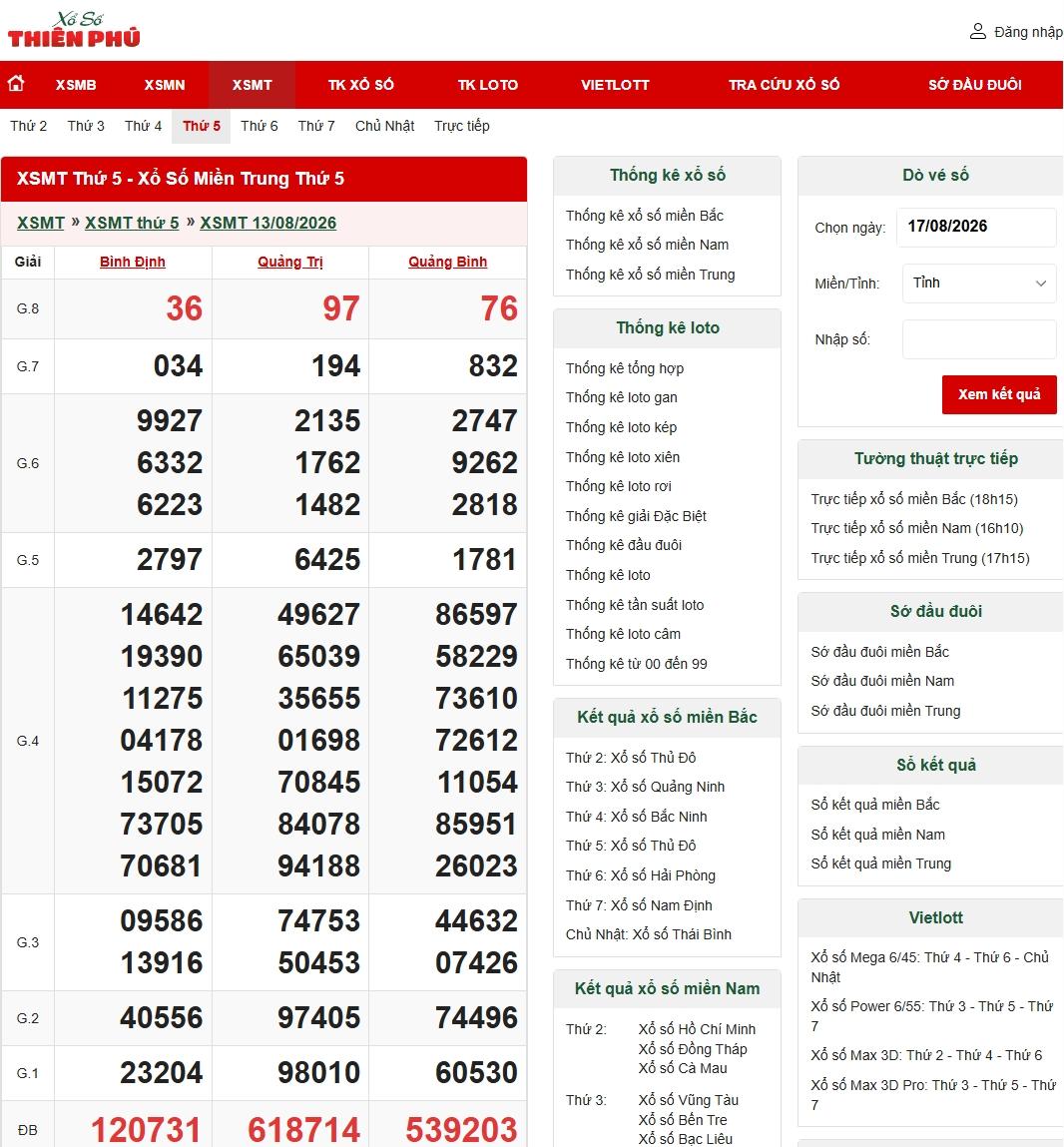Image resolution: width=1064 pixels, height=1147 pixels.
Task: Open Thống kê loto rơi link
Action: click(x=618, y=486)
